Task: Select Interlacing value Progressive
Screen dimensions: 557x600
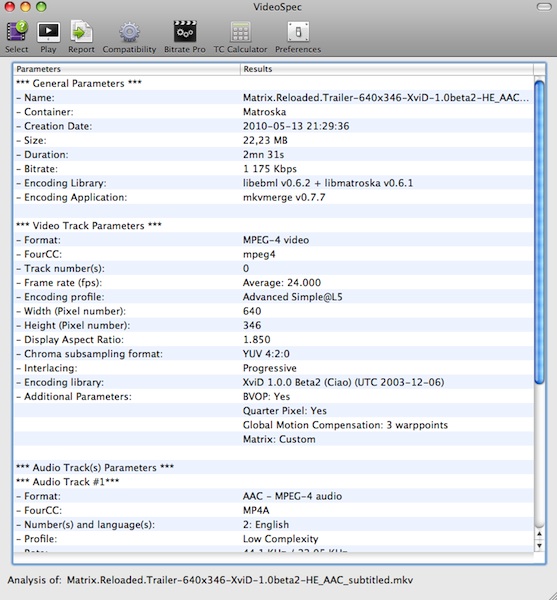Action: click(x=270, y=368)
